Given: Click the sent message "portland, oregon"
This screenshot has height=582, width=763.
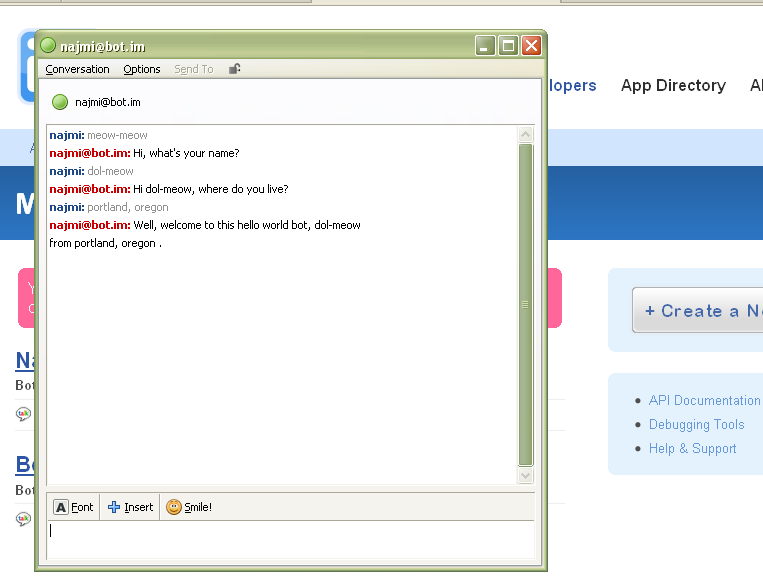Looking at the screenshot, I should pyautogui.click(x=127, y=207).
